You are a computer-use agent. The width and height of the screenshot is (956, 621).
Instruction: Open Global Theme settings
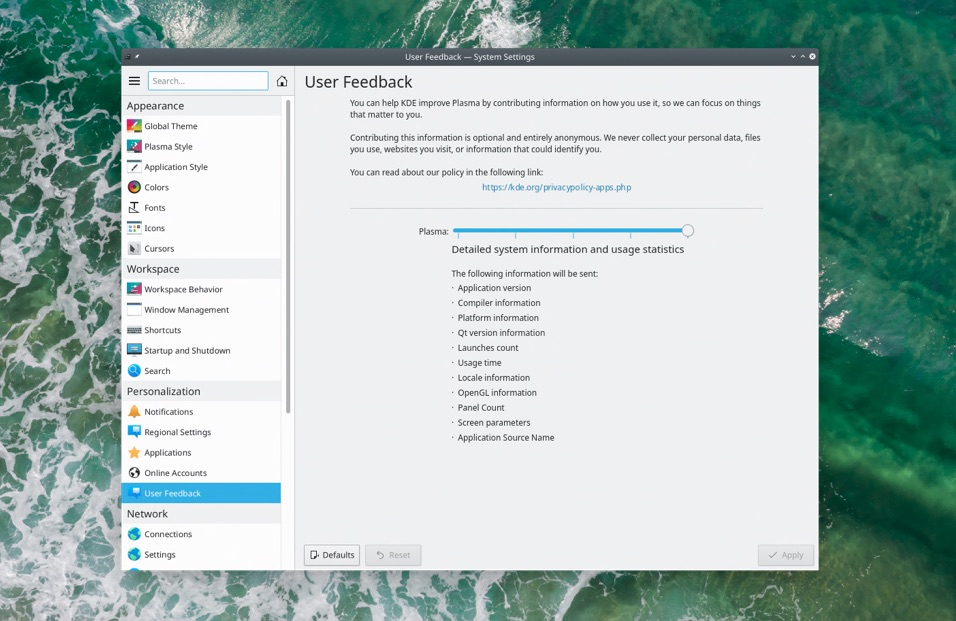pyautogui.click(x=170, y=126)
